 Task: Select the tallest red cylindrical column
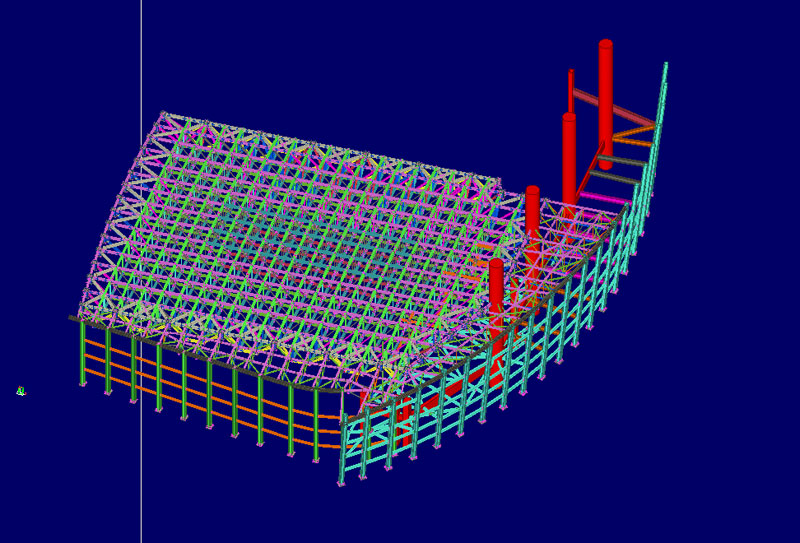click(x=605, y=100)
